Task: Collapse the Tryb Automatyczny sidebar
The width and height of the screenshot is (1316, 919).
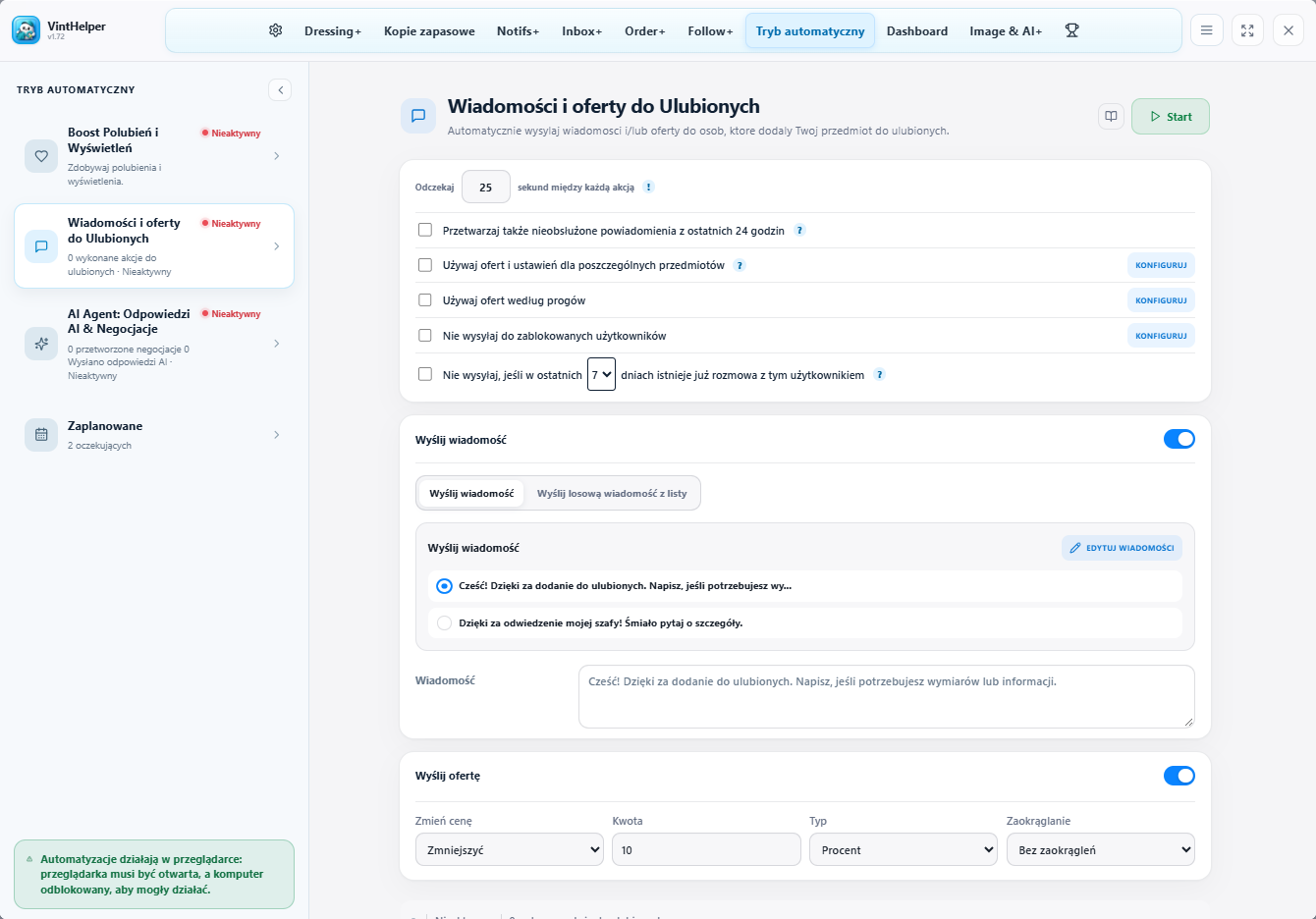Action: pos(280,90)
